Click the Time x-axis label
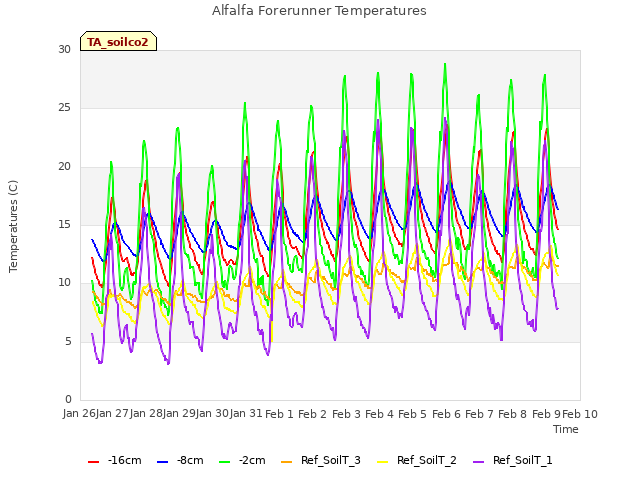Viewport: 640px width, 480px height. (566, 429)
